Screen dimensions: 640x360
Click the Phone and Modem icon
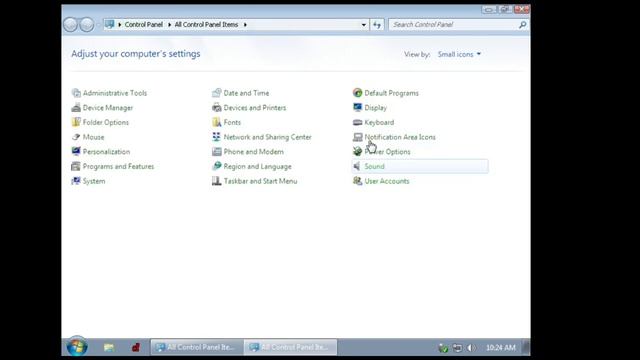tap(217, 152)
